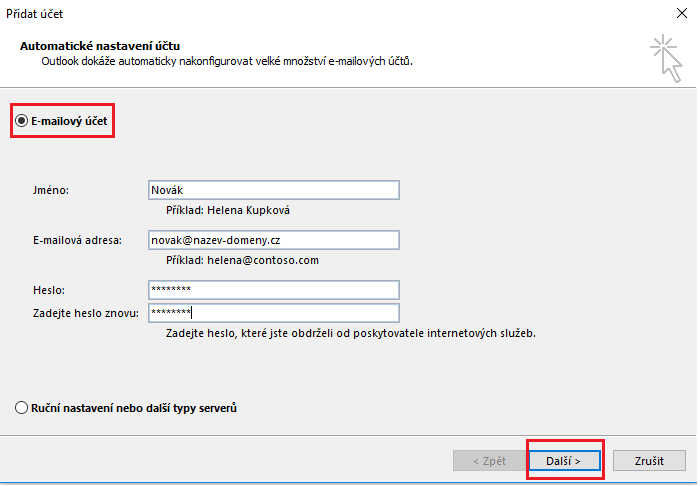Click the Zrušit button
Screen dimensions: 700x486
click(x=647, y=460)
